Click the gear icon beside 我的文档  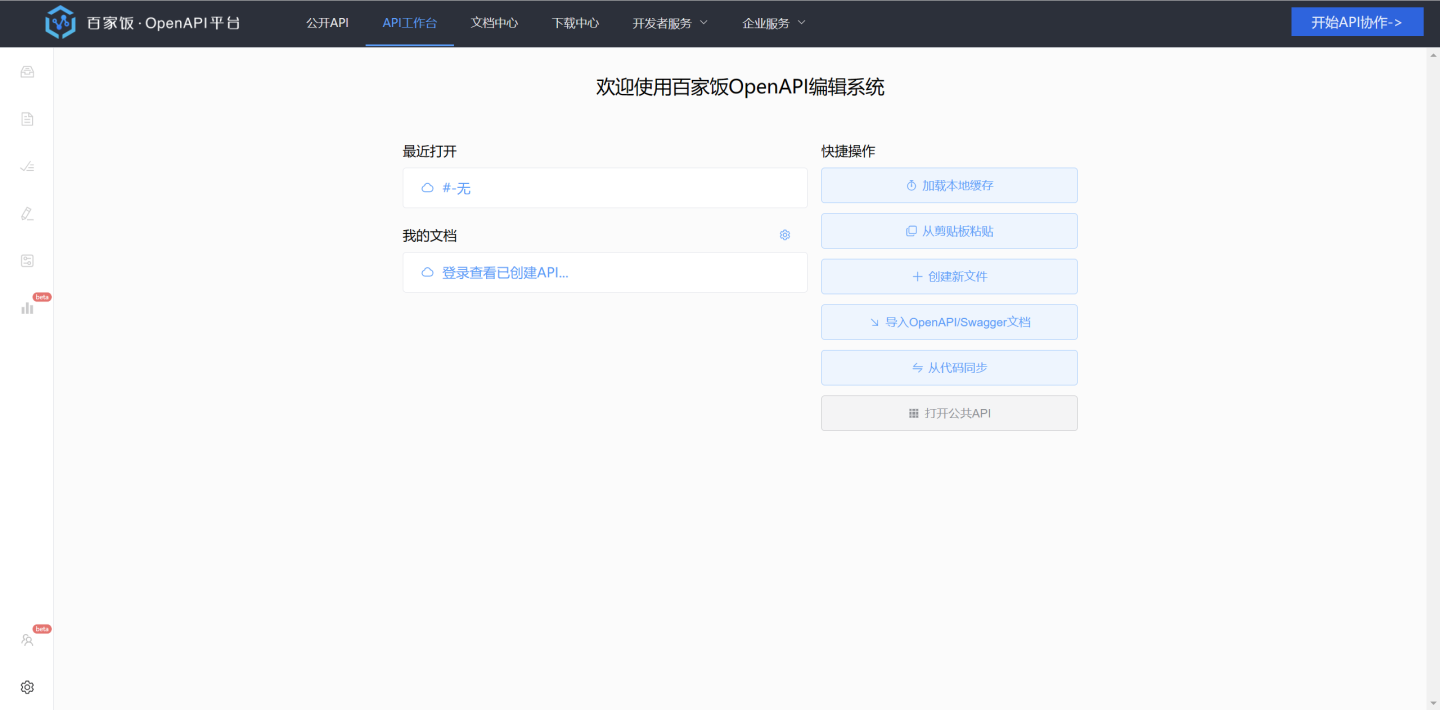[x=785, y=235]
